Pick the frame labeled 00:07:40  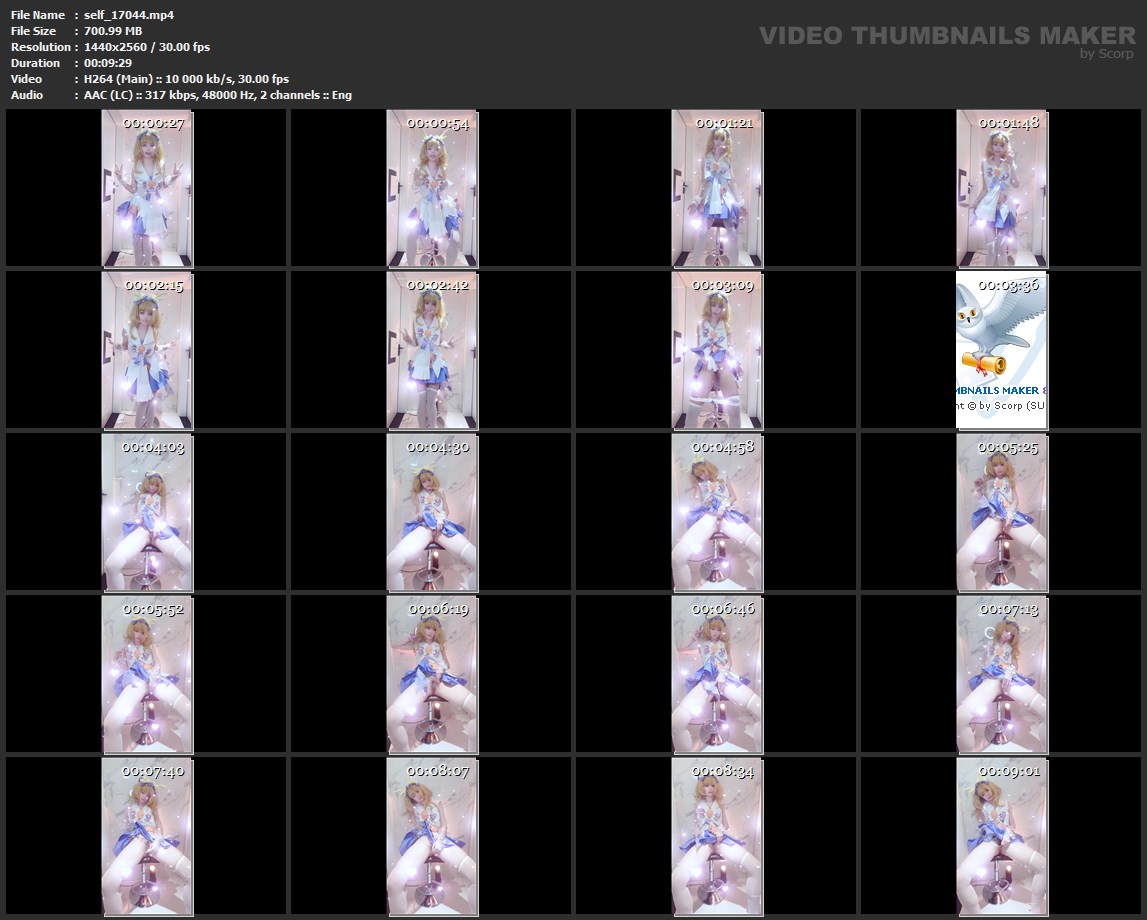click(x=147, y=836)
